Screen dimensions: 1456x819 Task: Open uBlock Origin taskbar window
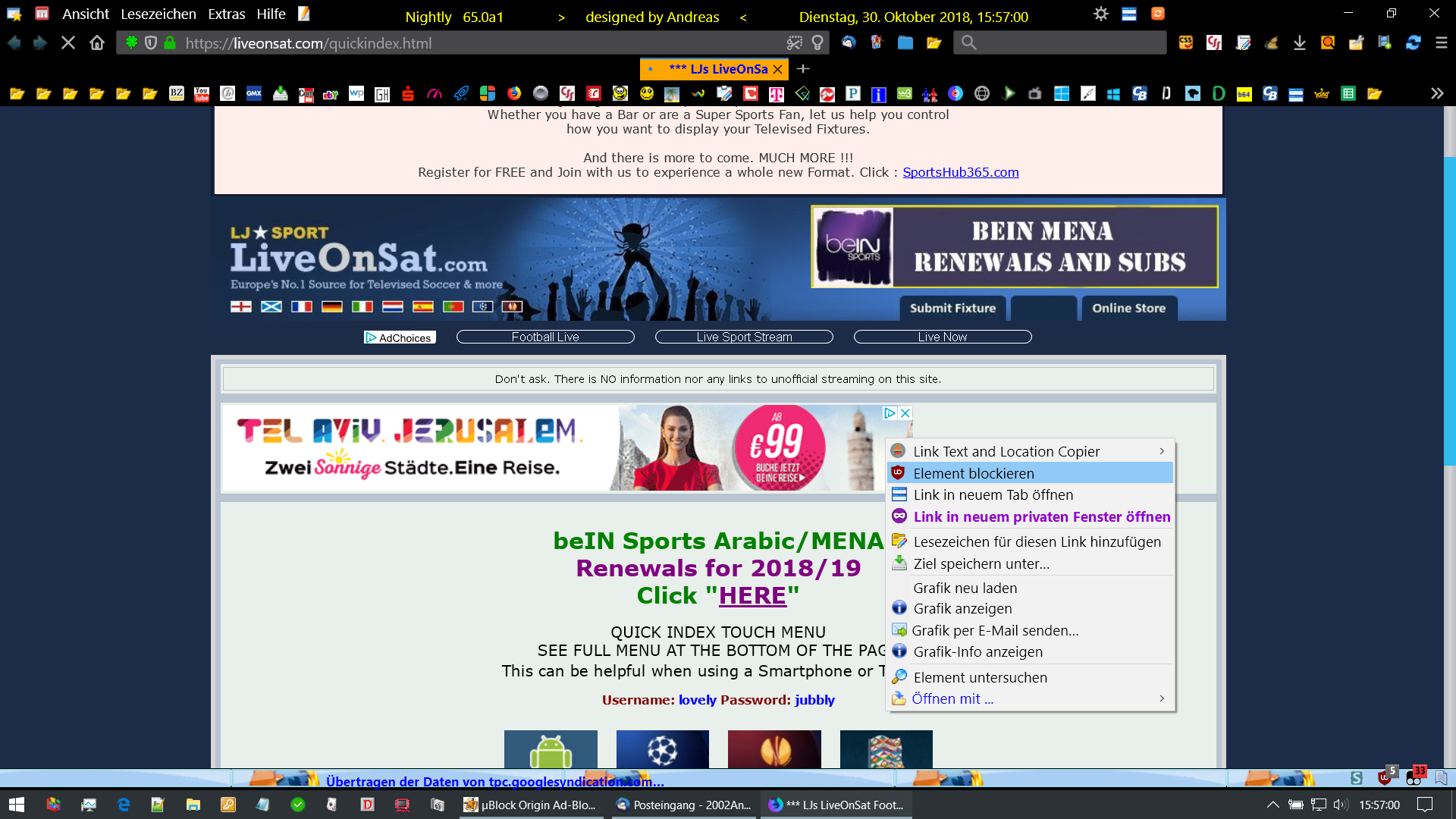pos(531,805)
